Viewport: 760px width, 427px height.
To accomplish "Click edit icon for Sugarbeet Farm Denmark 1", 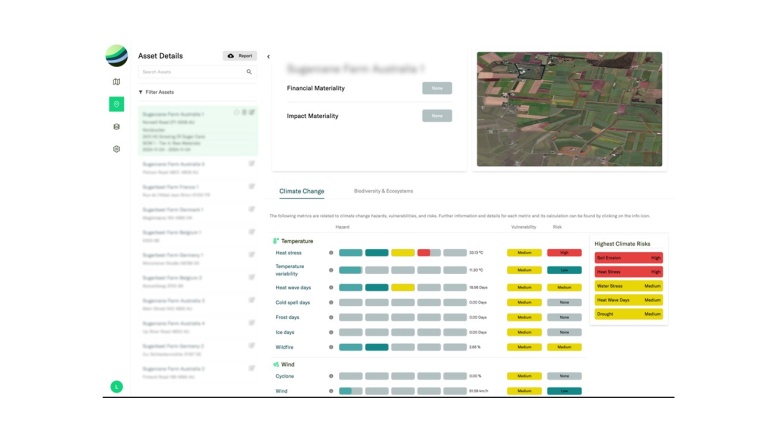I will pyautogui.click(x=252, y=209).
